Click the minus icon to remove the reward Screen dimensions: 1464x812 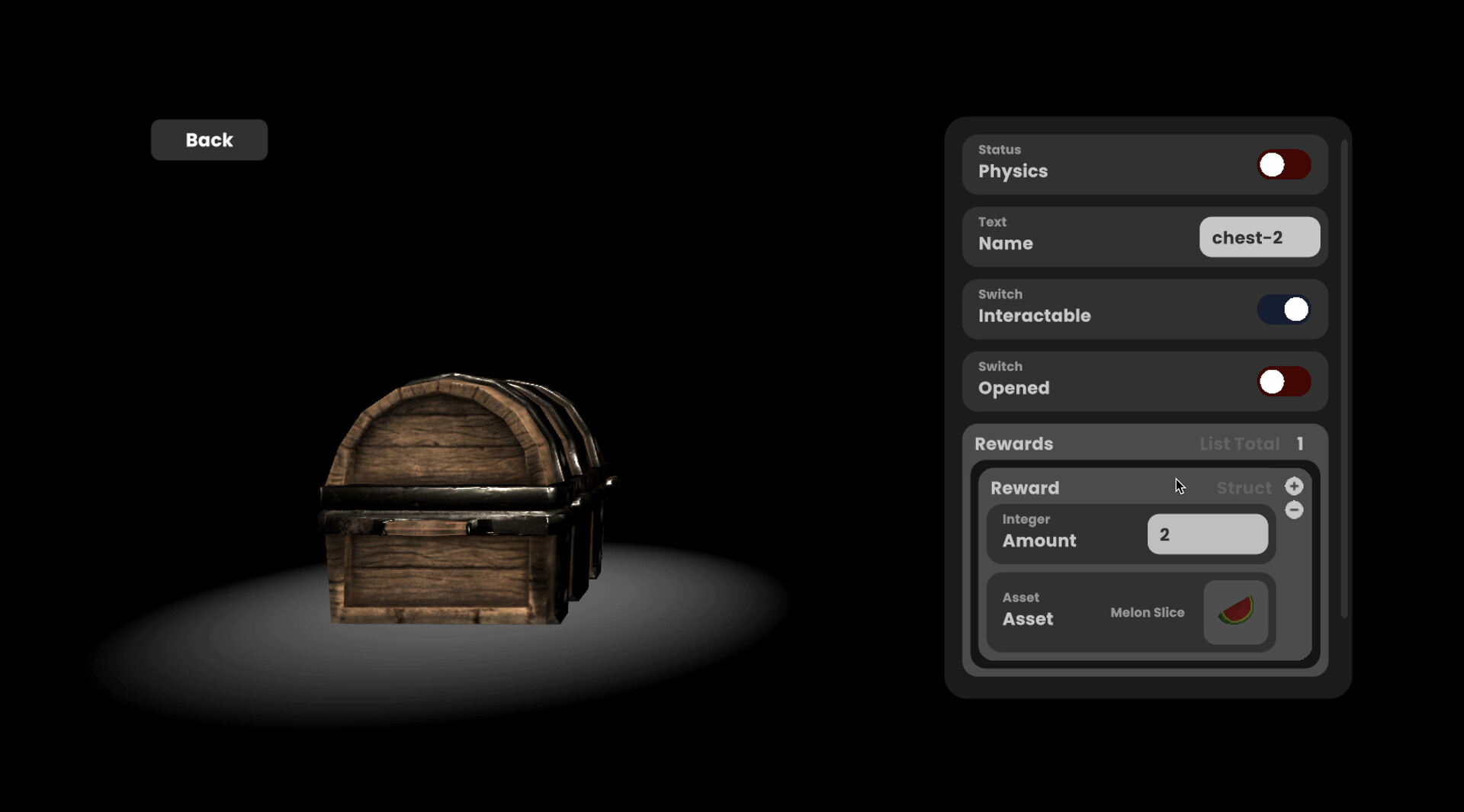(1294, 511)
